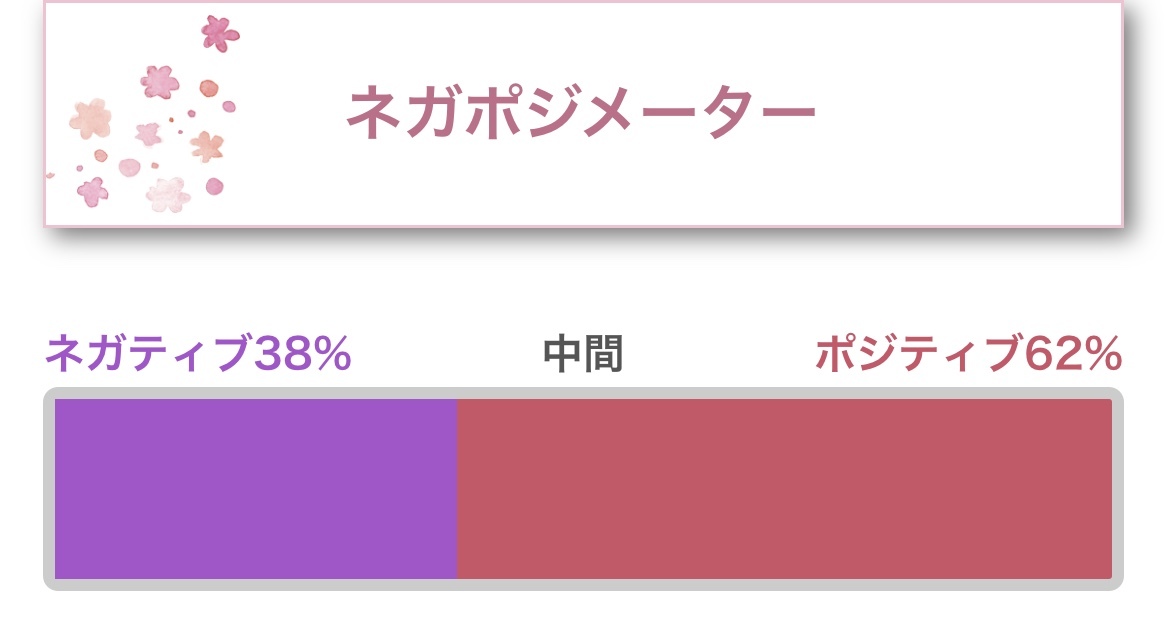This screenshot has width=1166, height=639.
Task: Click the pale pink round blob in banner
Action: point(130,167)
